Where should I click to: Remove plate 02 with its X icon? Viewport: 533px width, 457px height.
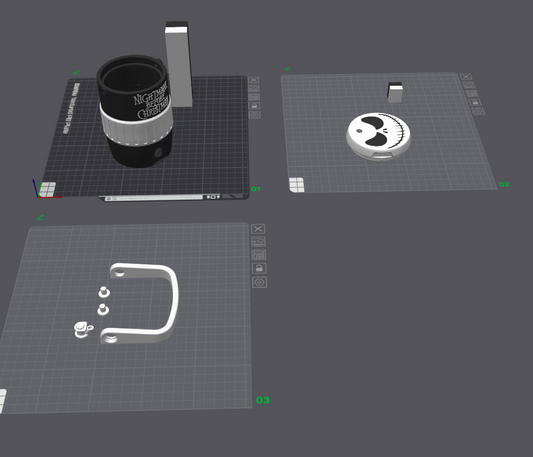coord(466,77)
